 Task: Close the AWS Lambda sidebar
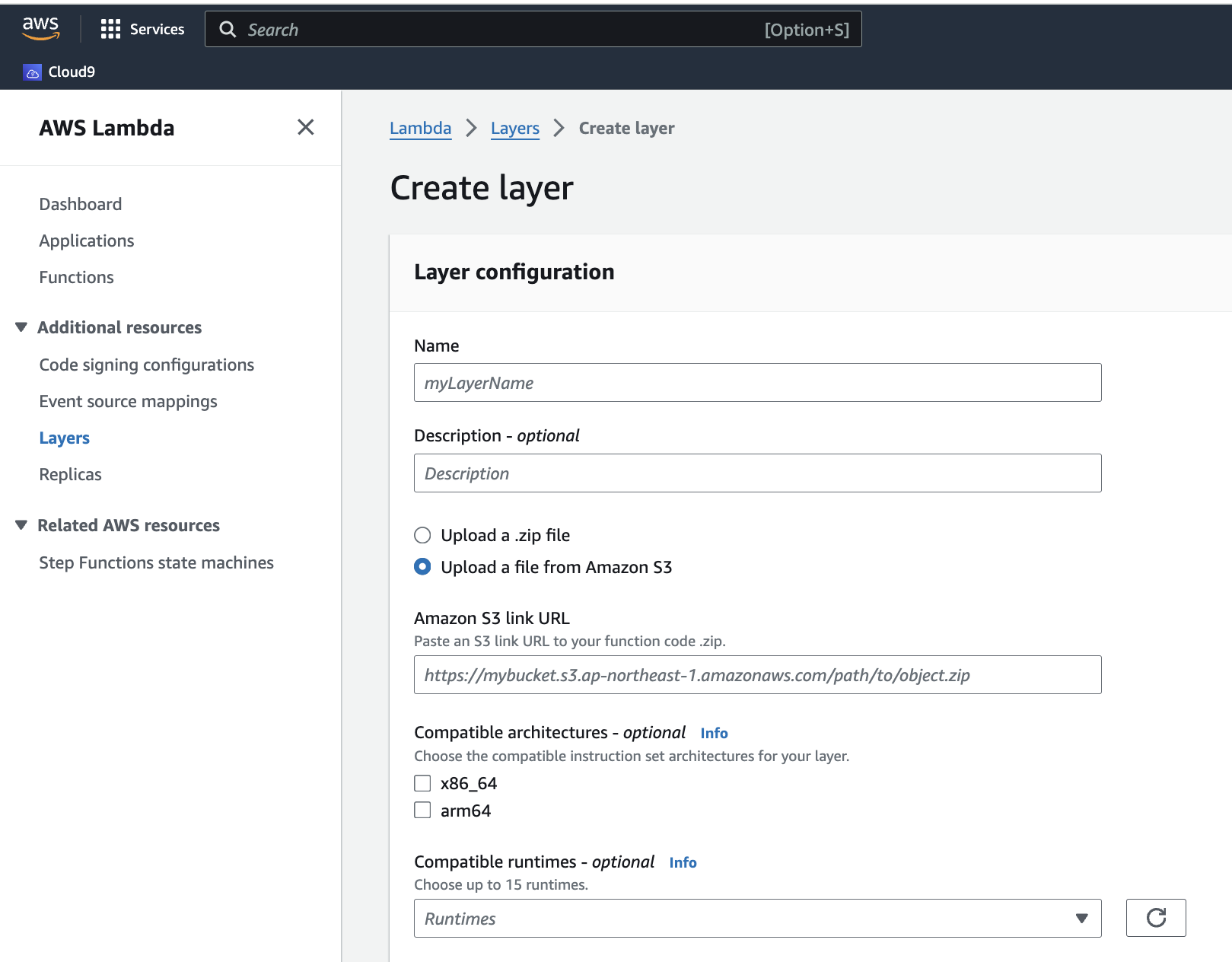pyautogui.click(x=305, y=128)
